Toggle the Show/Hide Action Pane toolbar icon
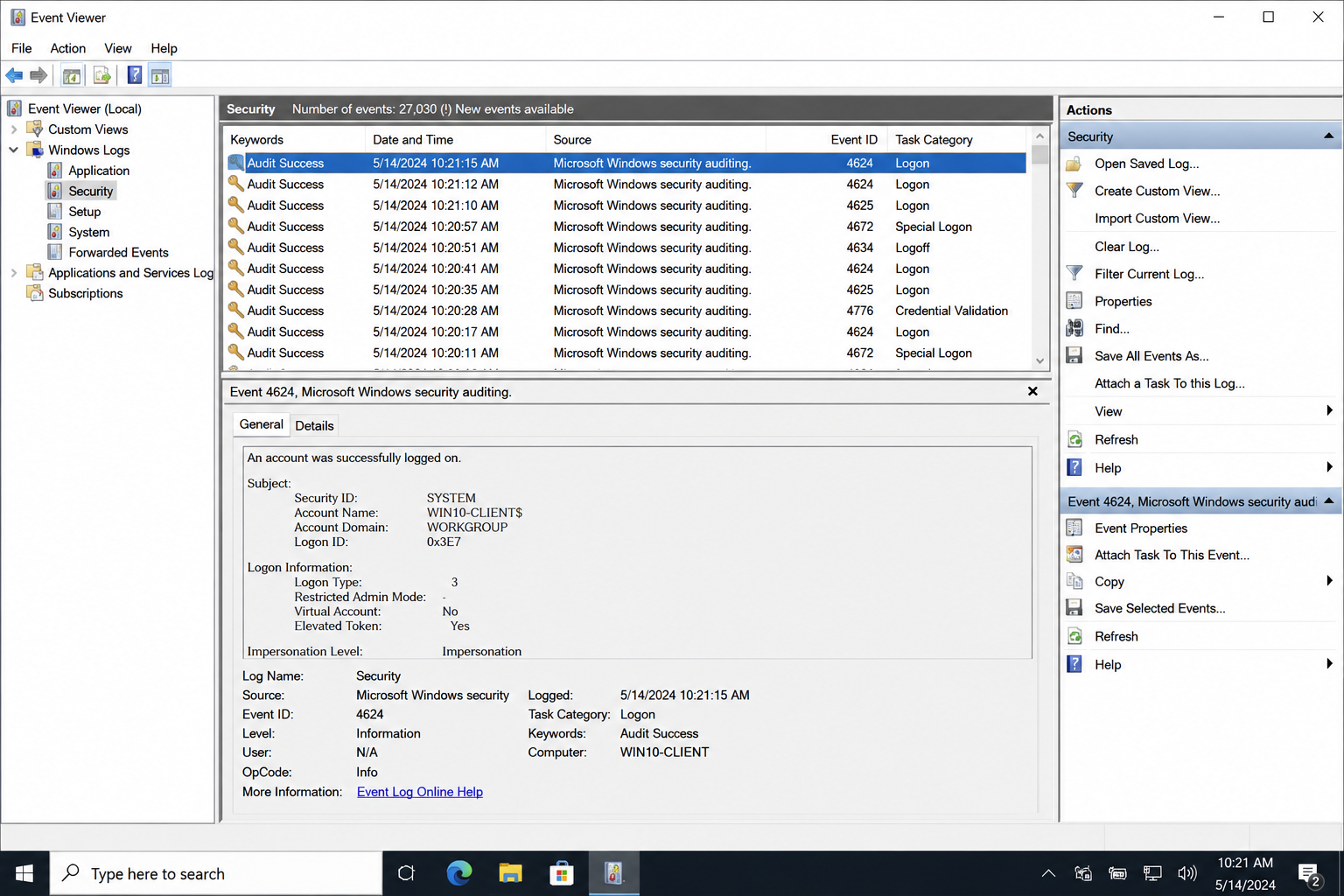This screenshot has width=1344, height=896. coord(160,75)
